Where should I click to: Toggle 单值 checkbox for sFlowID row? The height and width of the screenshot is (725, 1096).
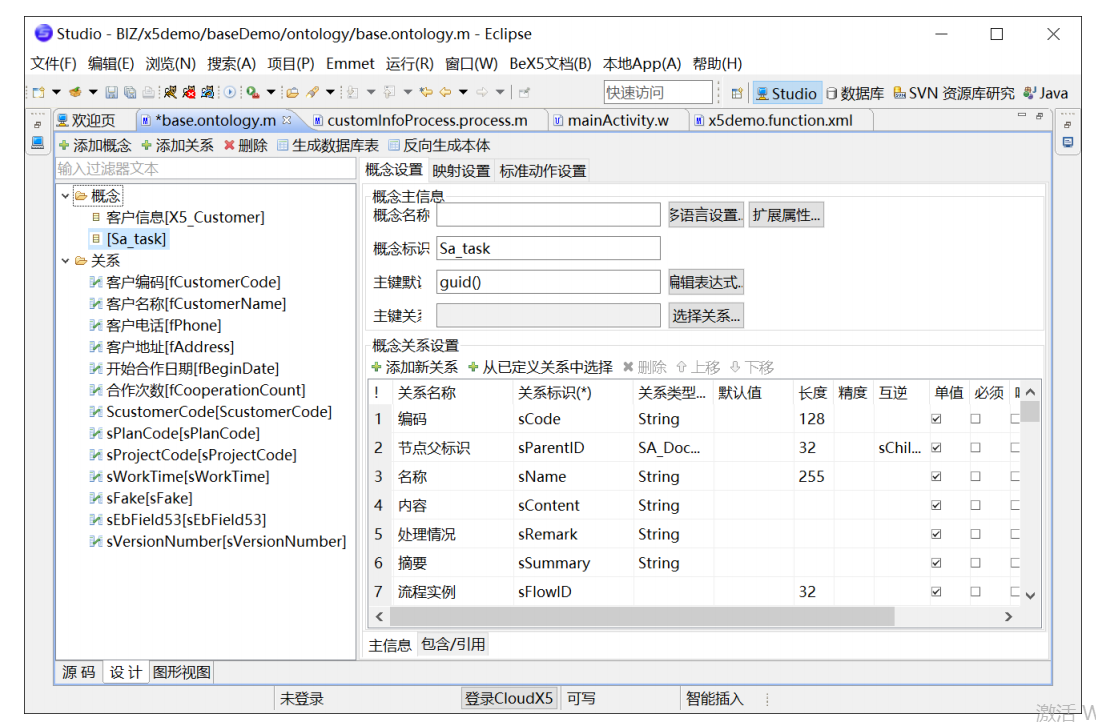click(936, 591)
